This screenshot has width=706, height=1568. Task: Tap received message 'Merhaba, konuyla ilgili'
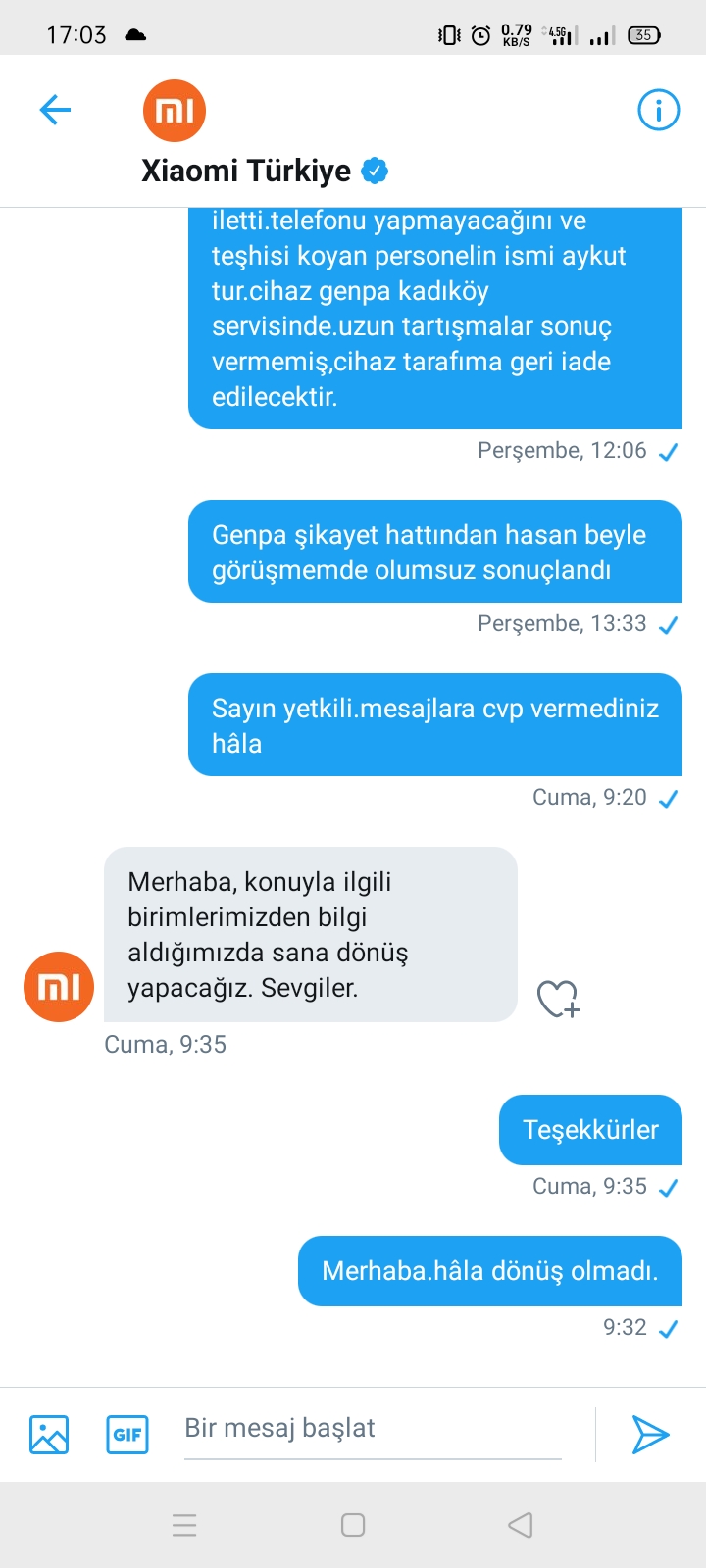311,935
